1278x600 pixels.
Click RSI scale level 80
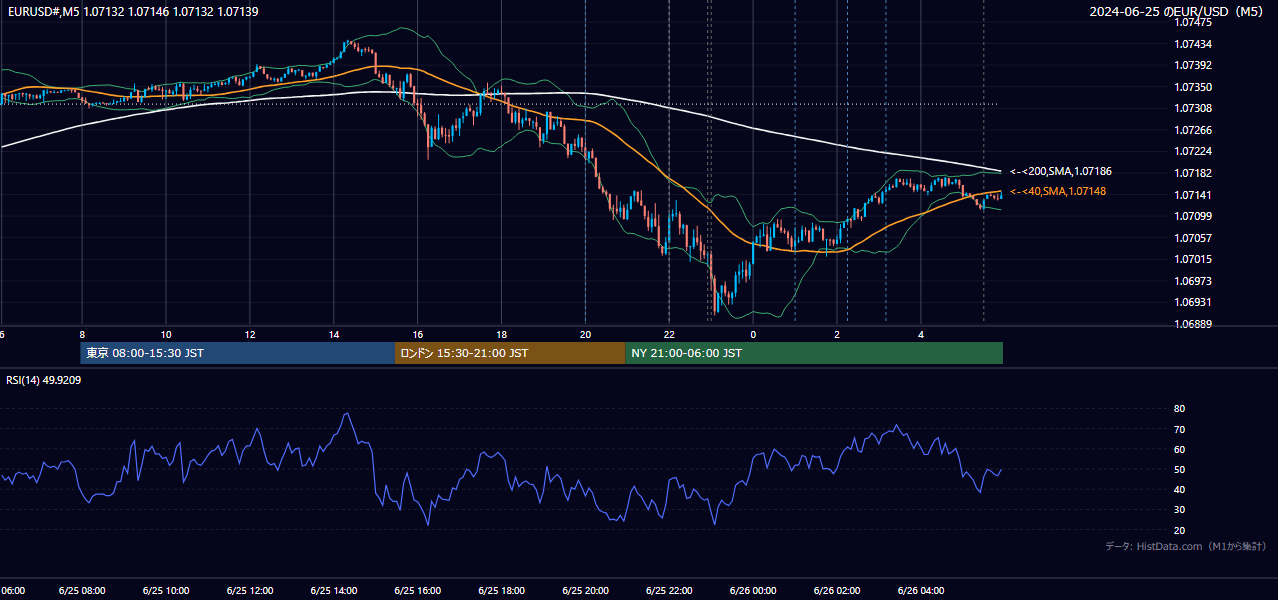tap(1179, 409)
